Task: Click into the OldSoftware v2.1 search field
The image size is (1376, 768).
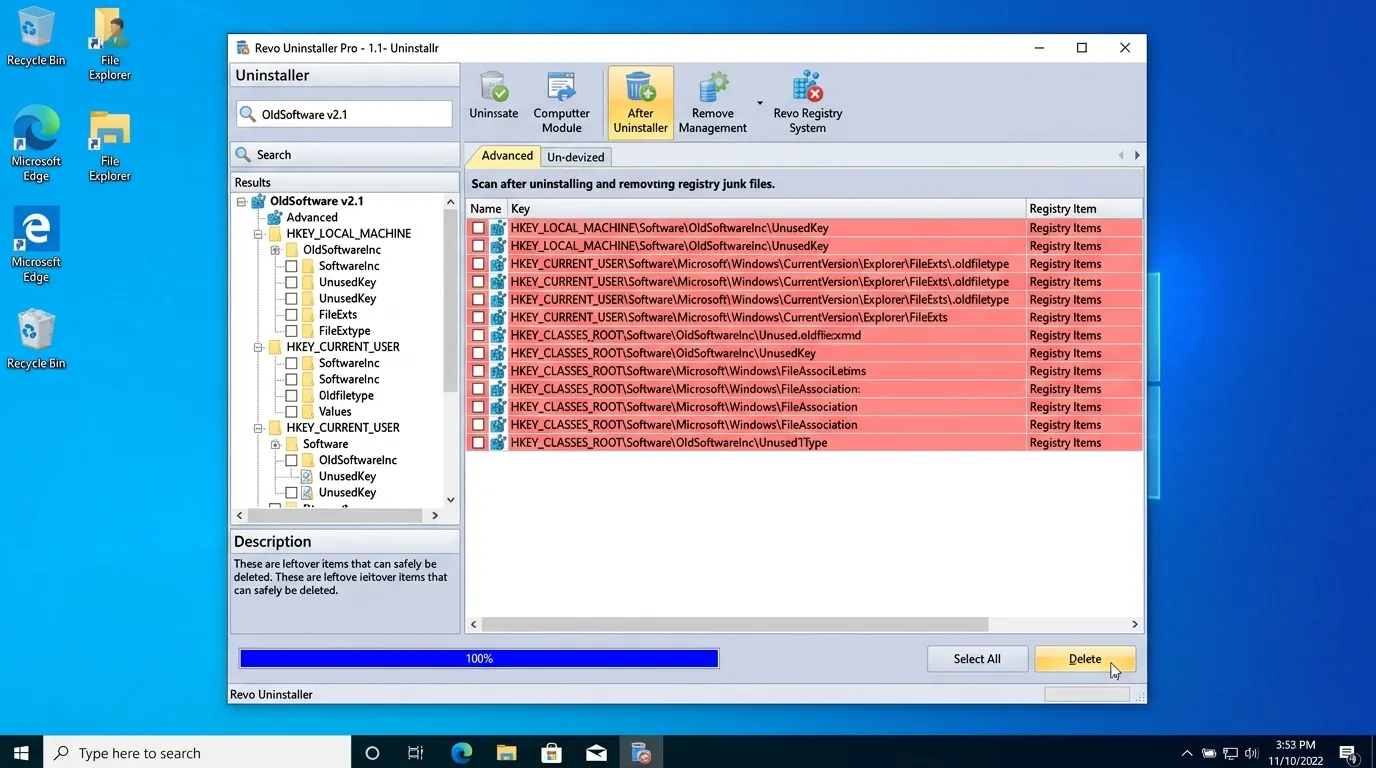Action: (345, 114)
